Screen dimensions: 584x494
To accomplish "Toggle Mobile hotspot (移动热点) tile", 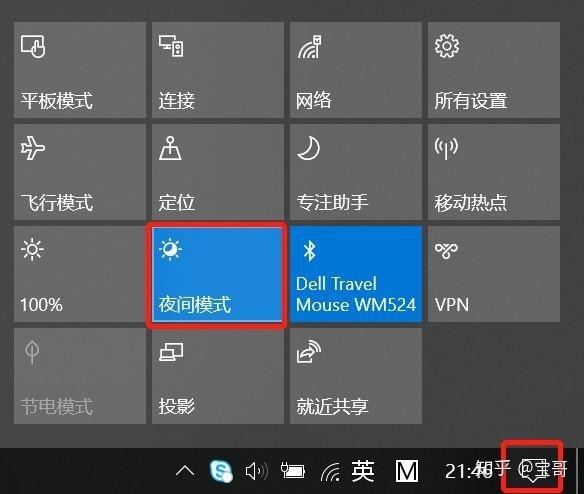I will (x=494, y=172).
